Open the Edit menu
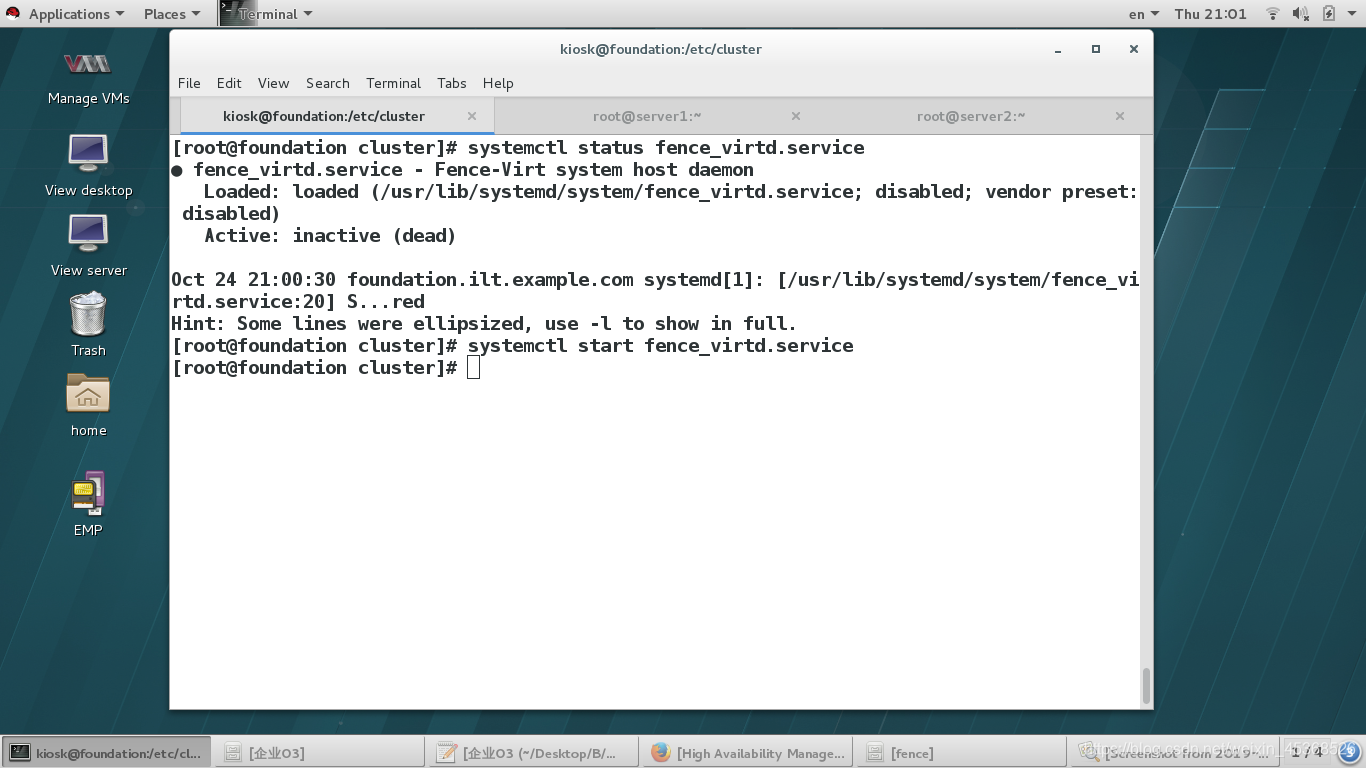1366x768 pixels. click(229, 83)
